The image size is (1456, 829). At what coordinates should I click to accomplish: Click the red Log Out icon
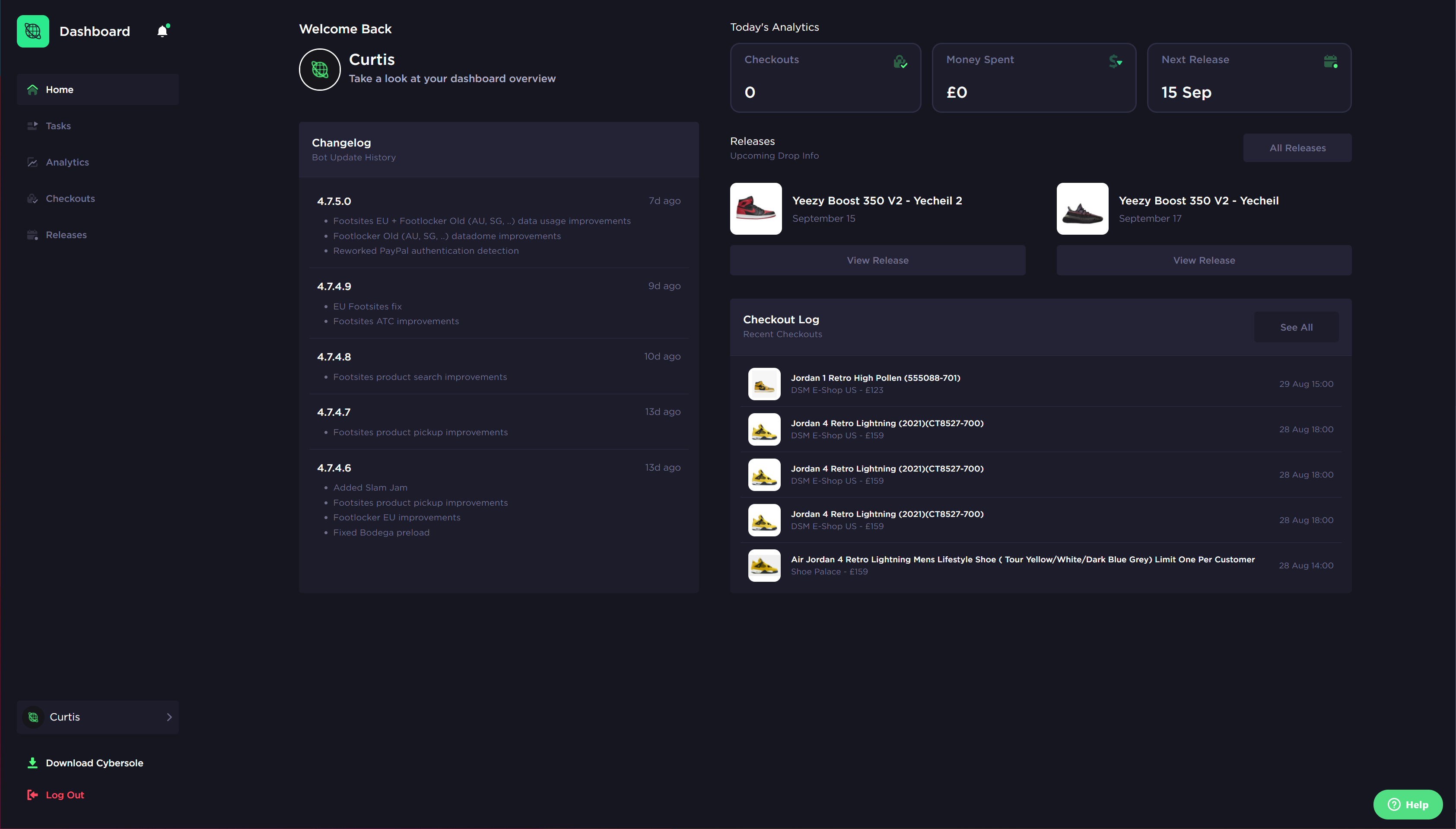point(32,795)
